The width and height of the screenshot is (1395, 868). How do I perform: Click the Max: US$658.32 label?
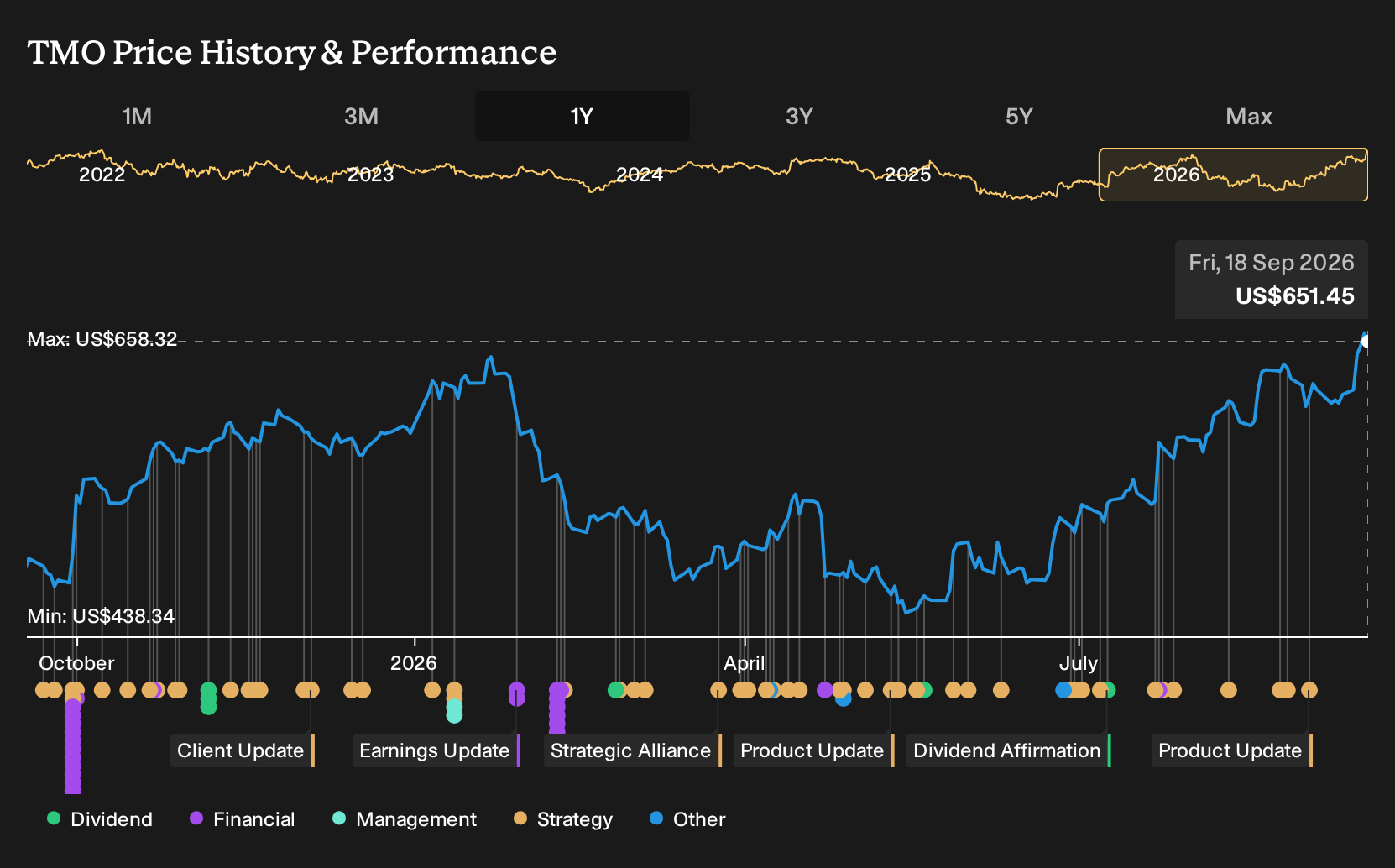[x=102, y=339]
